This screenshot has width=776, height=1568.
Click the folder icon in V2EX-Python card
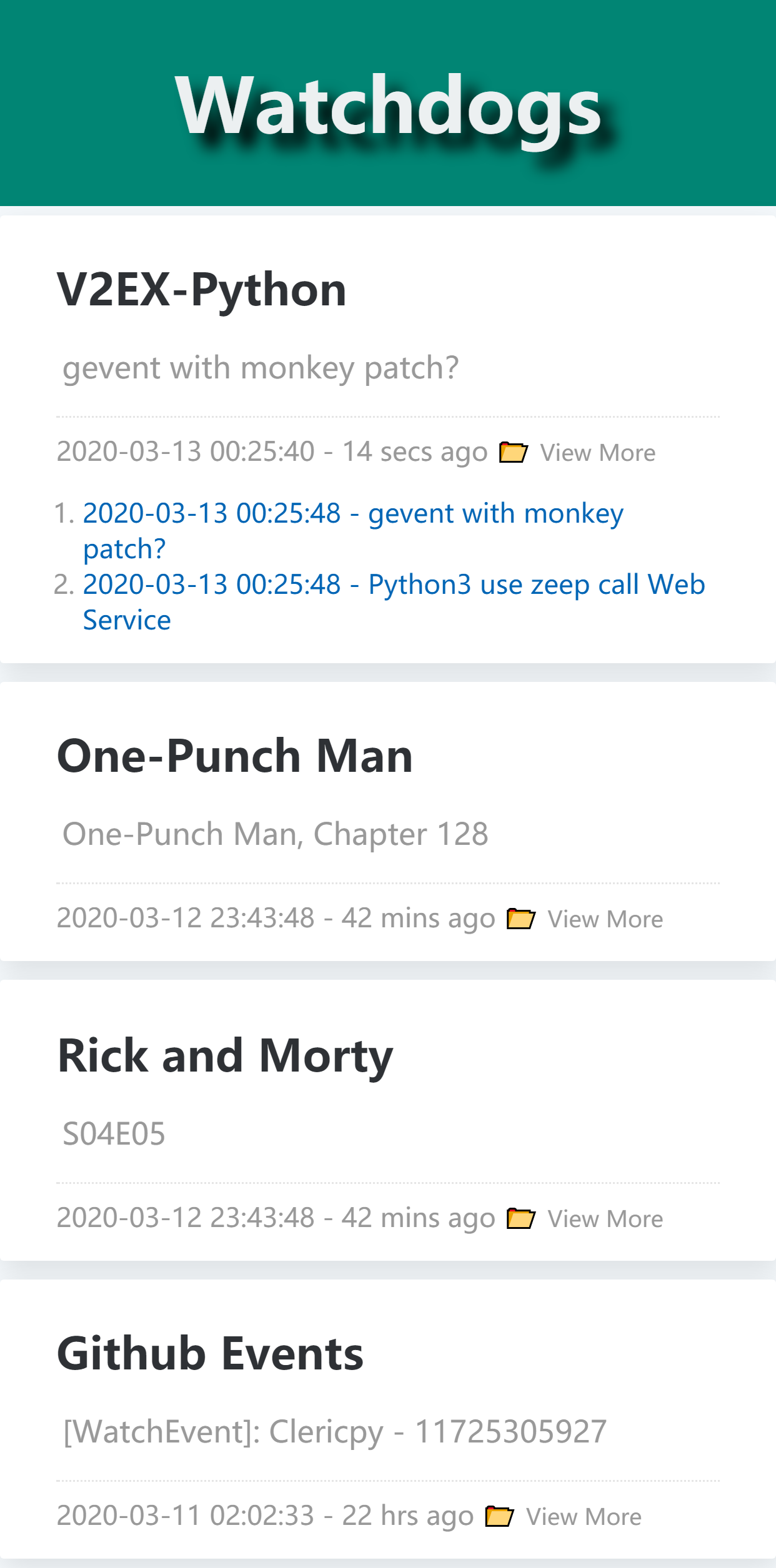click(513, 452)
